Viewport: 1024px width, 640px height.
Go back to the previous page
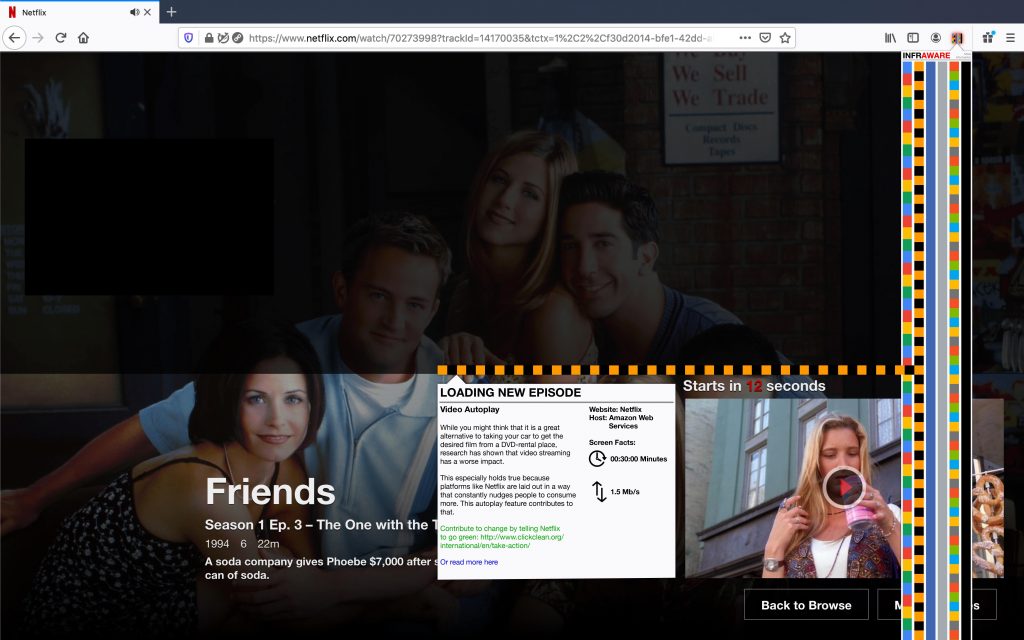tap(14, 38)
